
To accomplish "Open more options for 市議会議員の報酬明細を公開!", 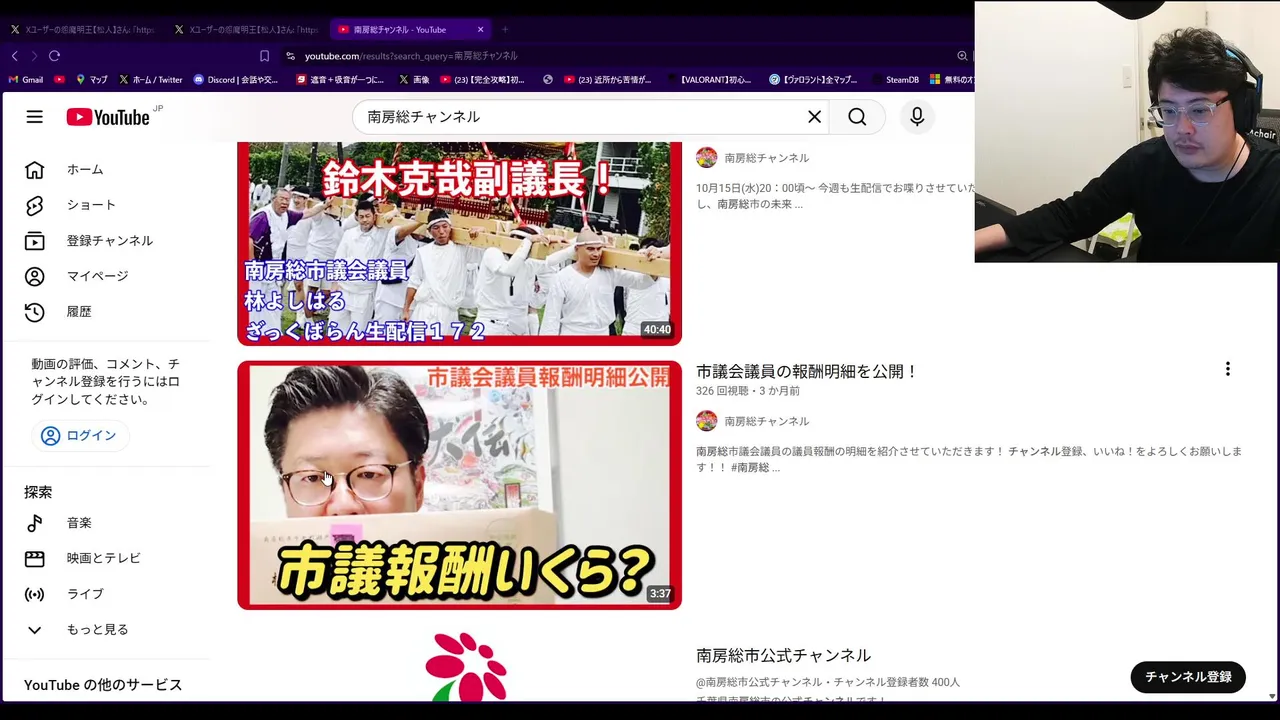I will point(1228,370).
